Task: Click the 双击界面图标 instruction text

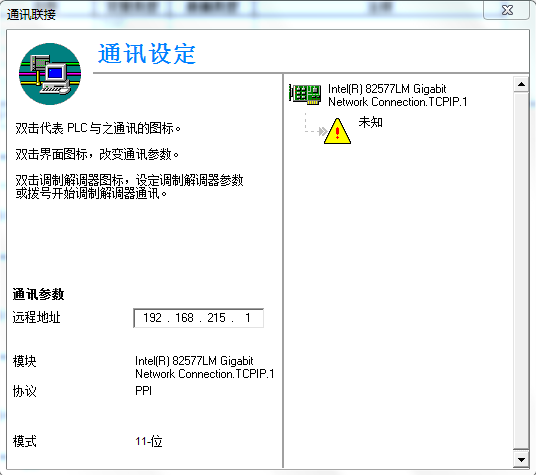Action: pyautogui.click(x=97, y=154)
